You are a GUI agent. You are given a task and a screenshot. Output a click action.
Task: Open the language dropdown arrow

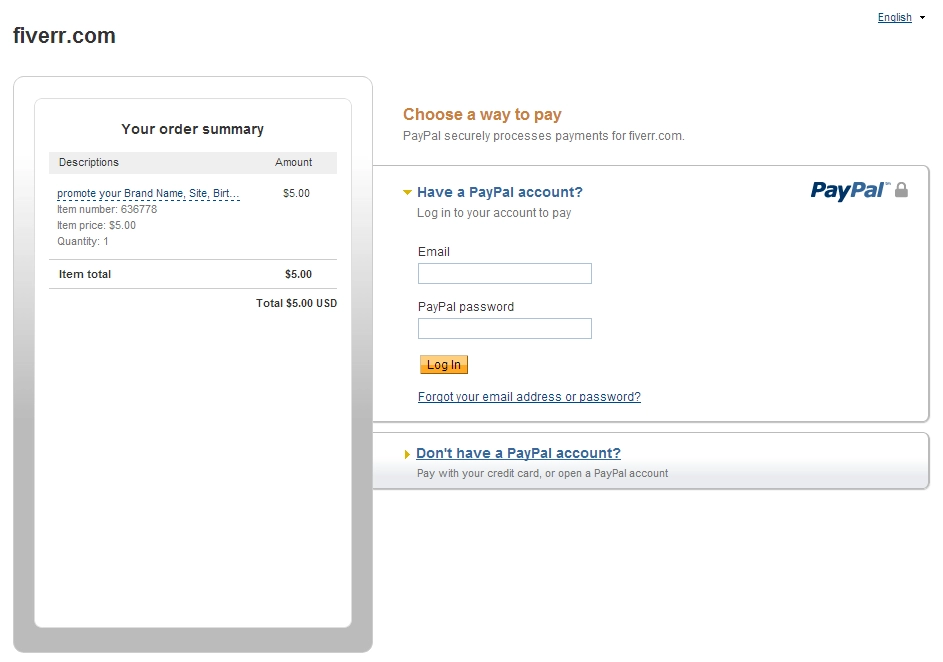922,18
